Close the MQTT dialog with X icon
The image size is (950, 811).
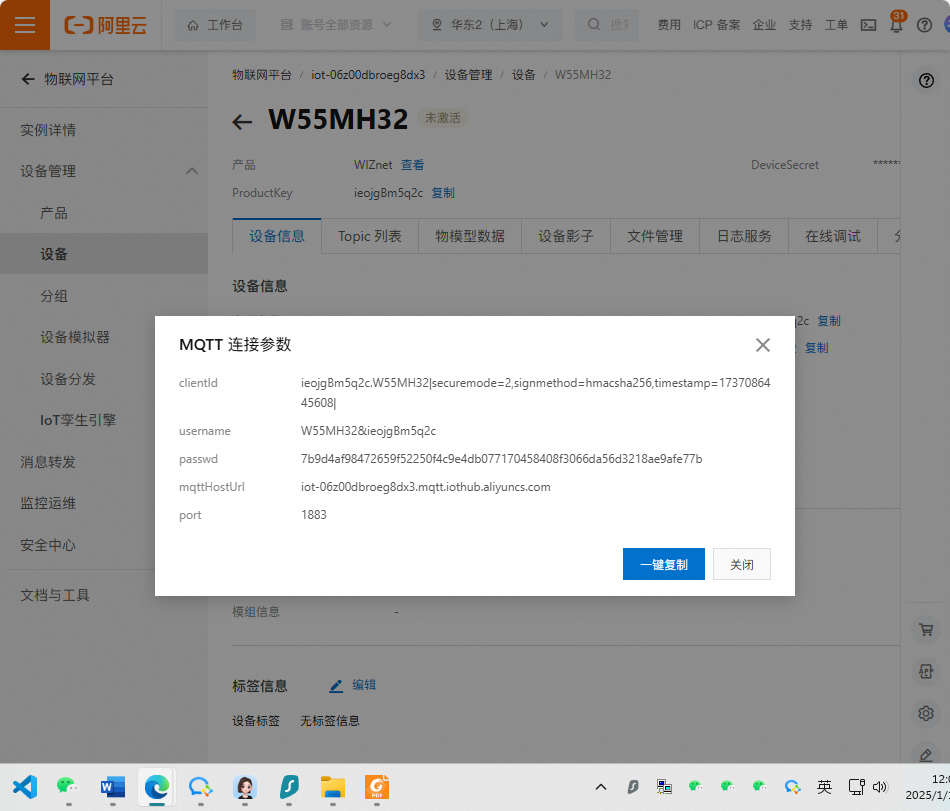pyautogui.click(x=762, y=345)
